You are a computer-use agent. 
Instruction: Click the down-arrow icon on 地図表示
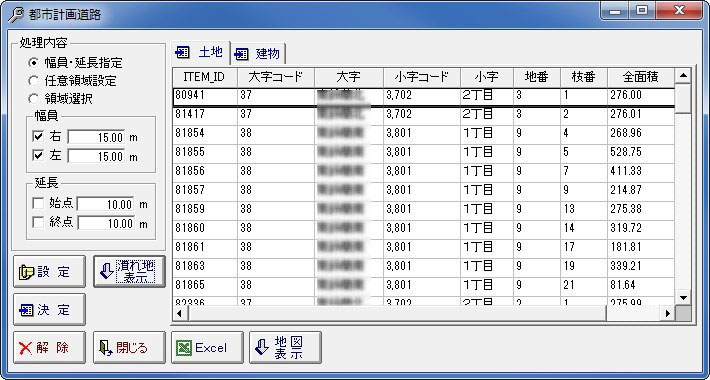click(262, 347)
